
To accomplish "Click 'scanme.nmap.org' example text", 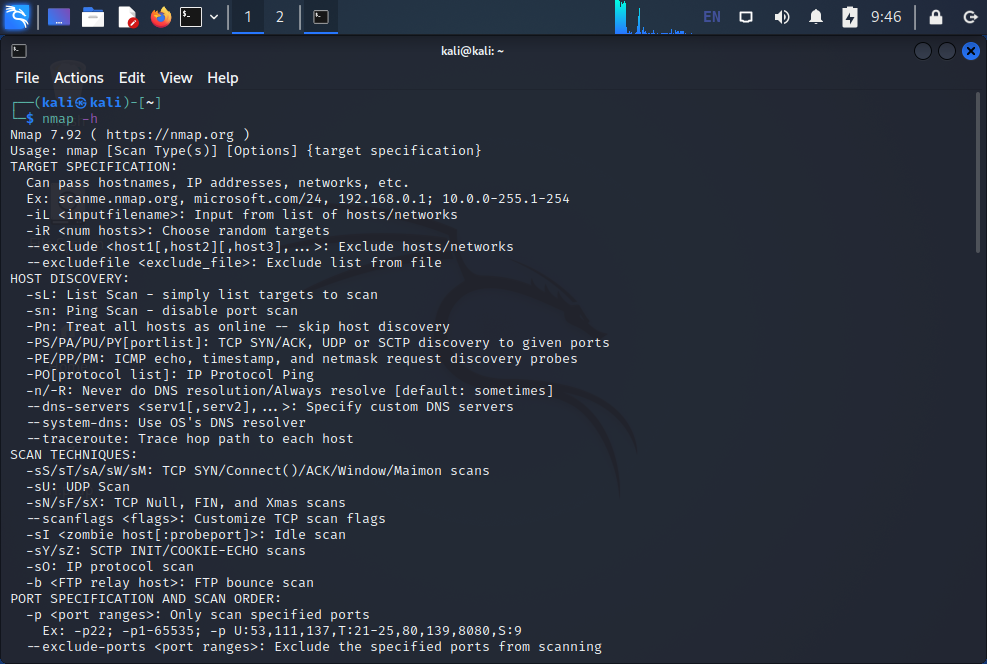I will (118, 199).
